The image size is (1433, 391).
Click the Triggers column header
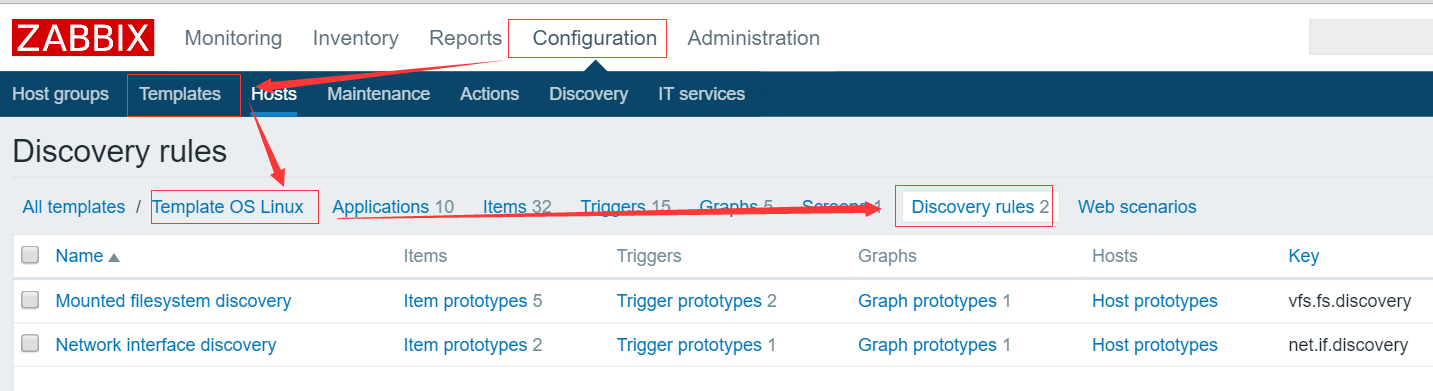tap(649, 256)
